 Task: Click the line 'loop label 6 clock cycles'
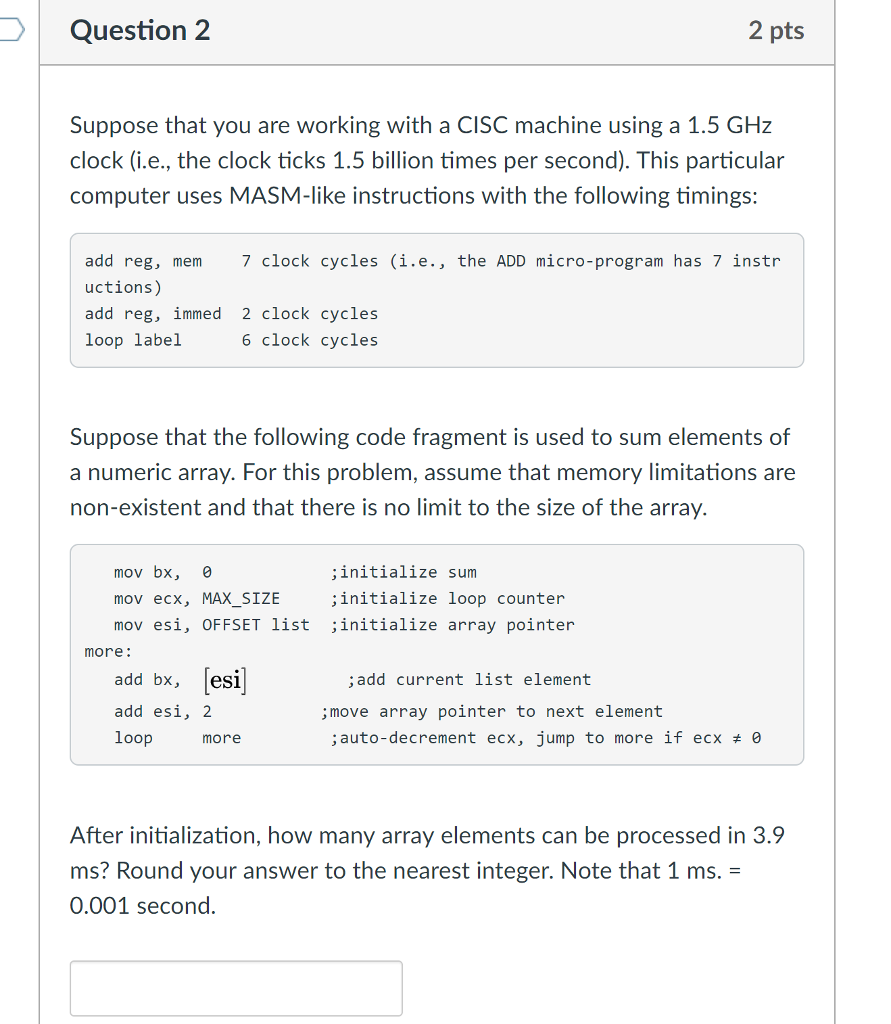tap(230, 339)
